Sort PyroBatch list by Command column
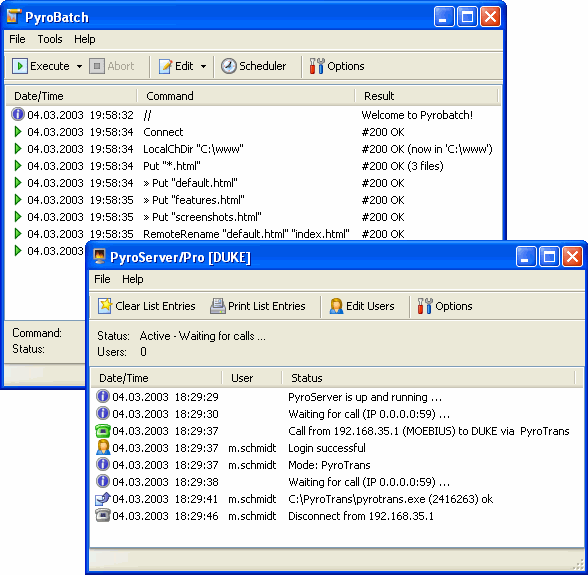 click(246, 96)
